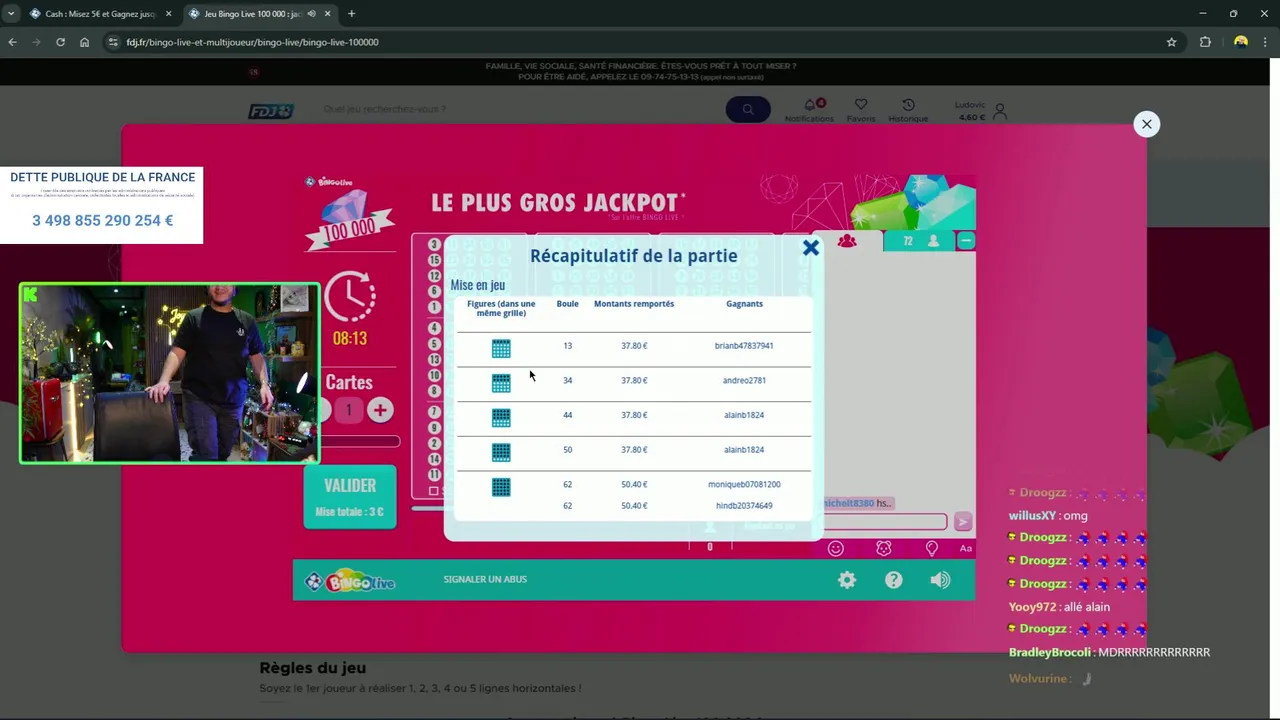Open Ludovic account profile icon

[x=999, y=110]
